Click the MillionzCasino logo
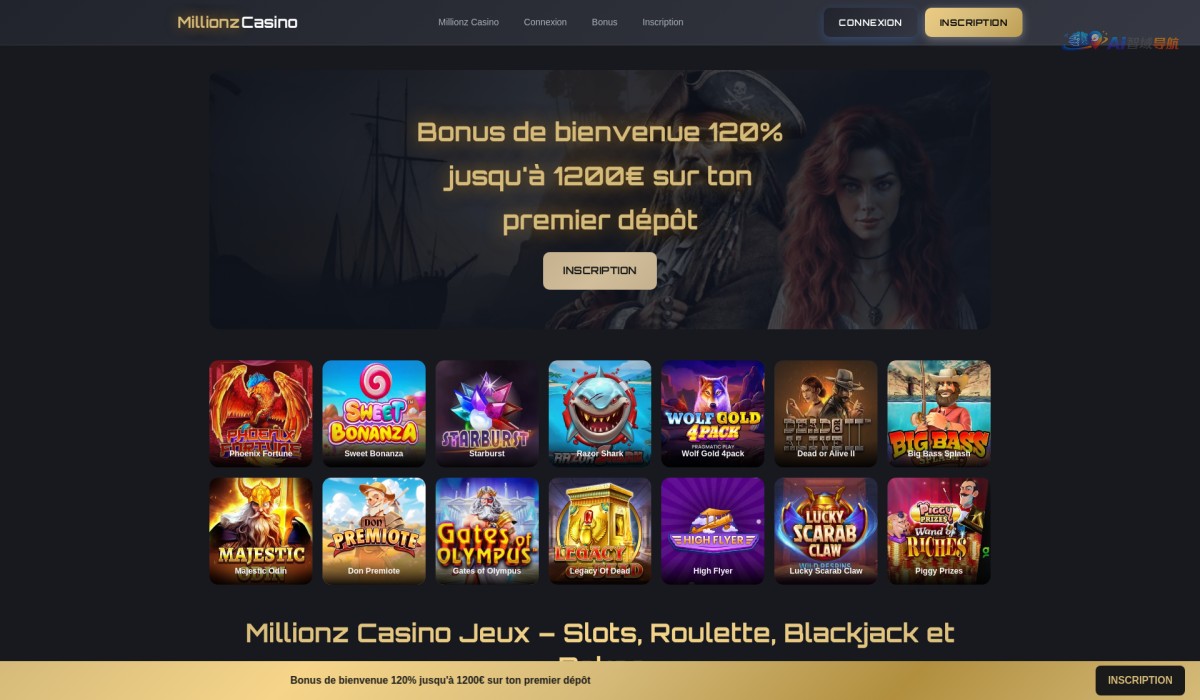The height and width of the screenshot is (700, 1200). click(x=238, y=22)
